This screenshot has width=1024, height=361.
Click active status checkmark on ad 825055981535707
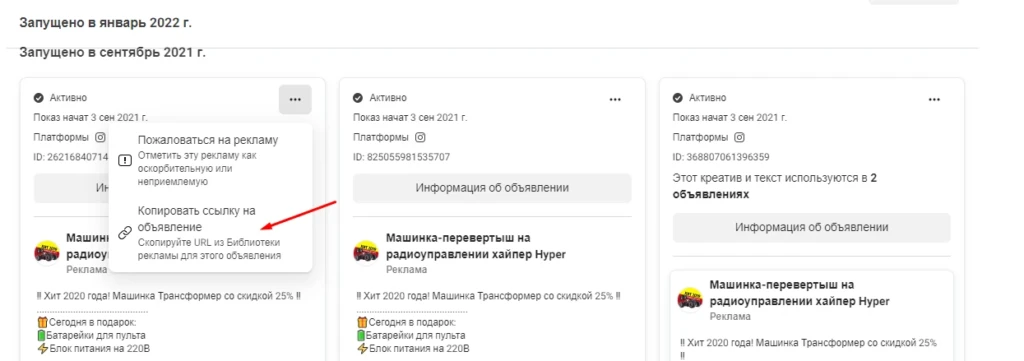coord(358,98)
